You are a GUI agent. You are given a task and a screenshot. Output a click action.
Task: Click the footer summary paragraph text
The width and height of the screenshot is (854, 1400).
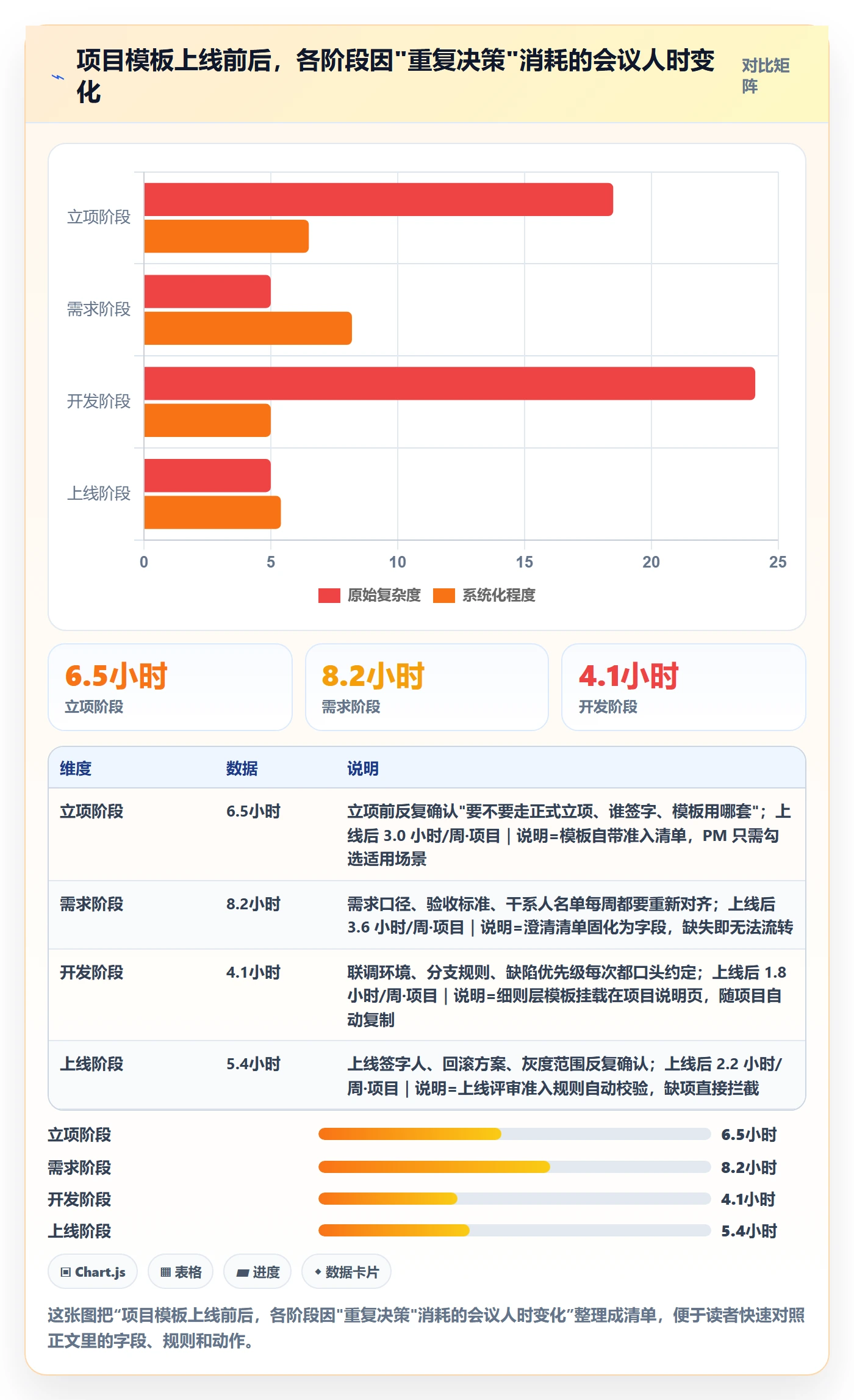[426, 1328]
